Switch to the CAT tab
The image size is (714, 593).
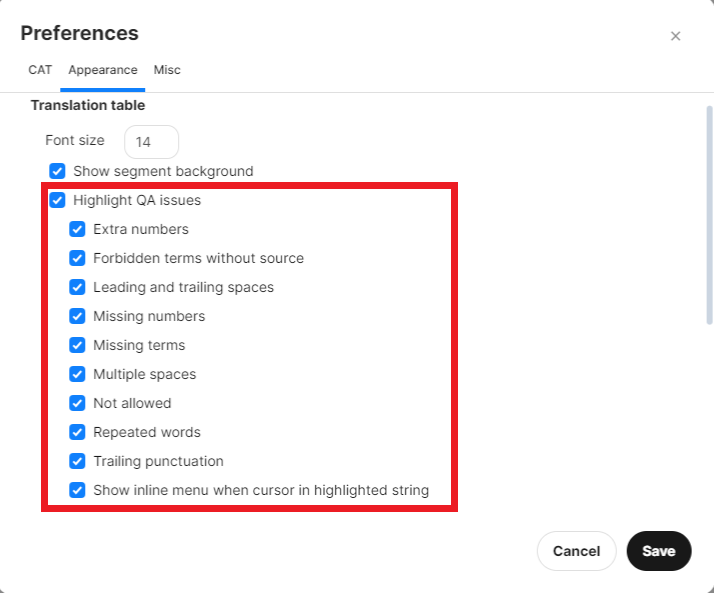tap(40, 70)
